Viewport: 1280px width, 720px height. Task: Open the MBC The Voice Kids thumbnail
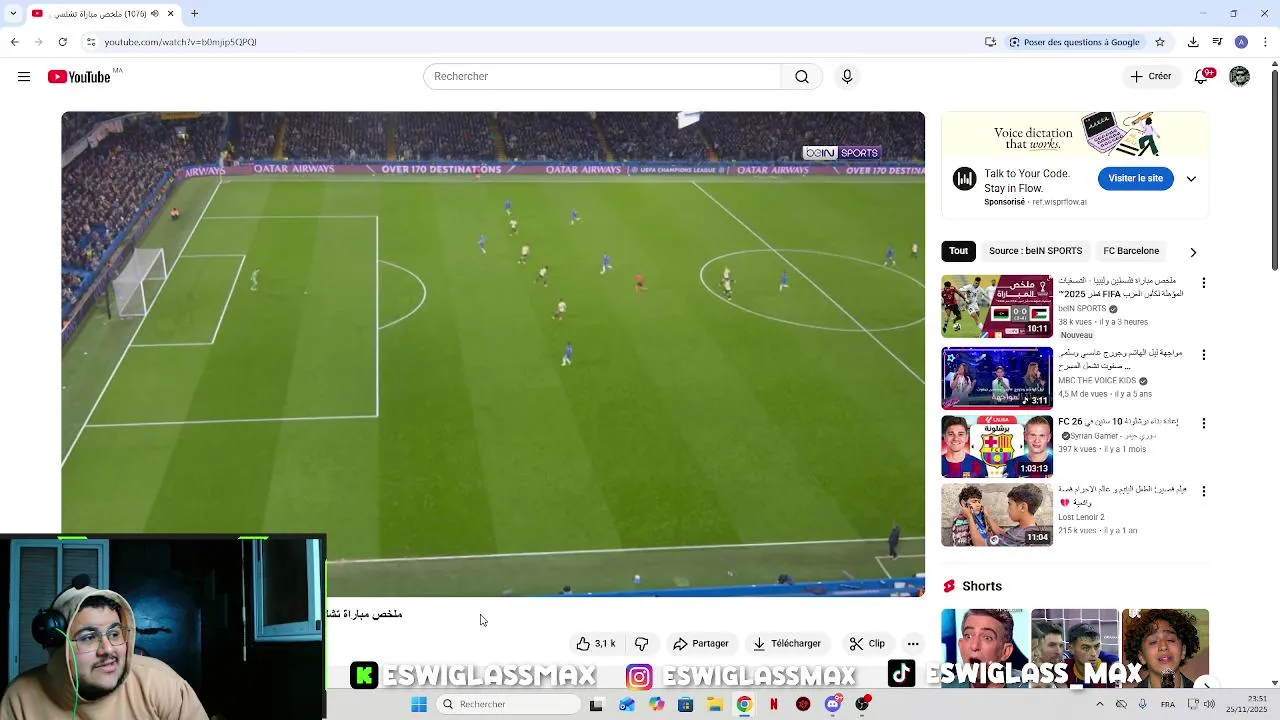point(997,378)
